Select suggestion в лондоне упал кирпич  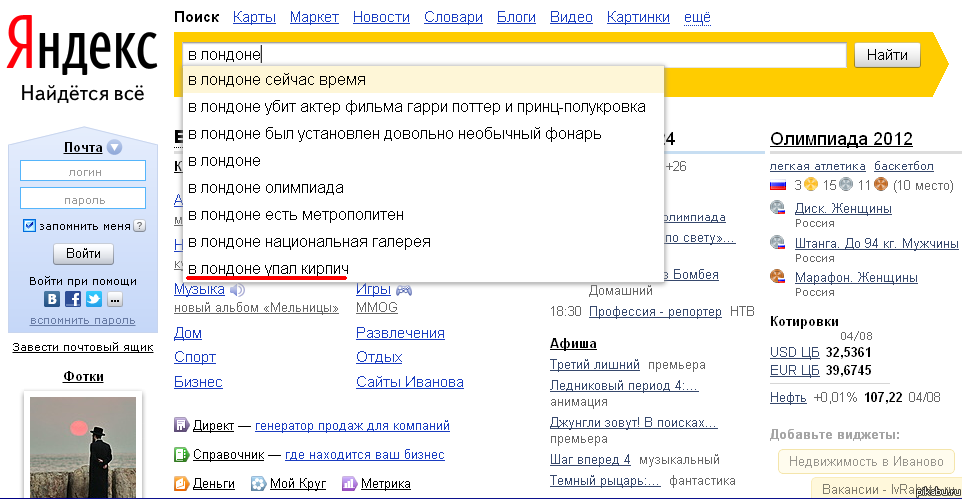tap(423, 269)
